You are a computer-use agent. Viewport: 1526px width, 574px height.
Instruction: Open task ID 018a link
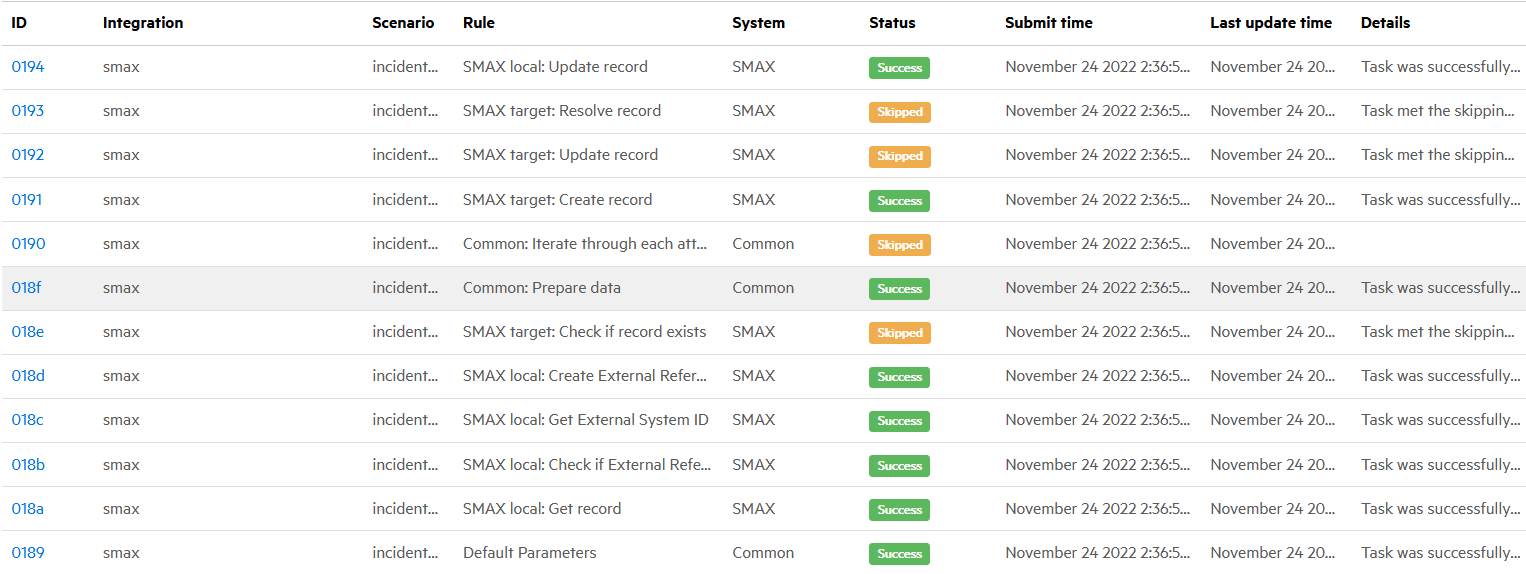click(28, 509)
